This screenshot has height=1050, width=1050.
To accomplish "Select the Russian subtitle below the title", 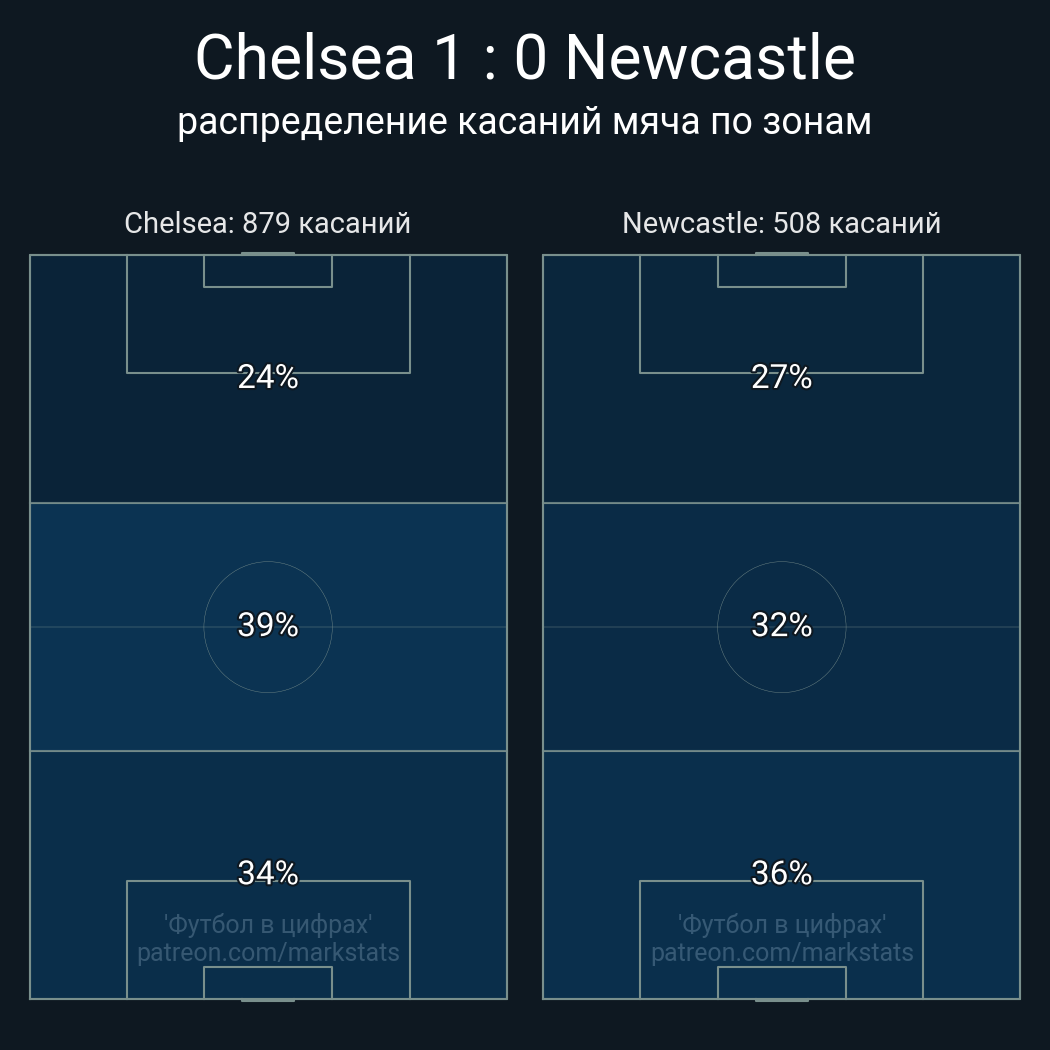I will click(525, 122).
